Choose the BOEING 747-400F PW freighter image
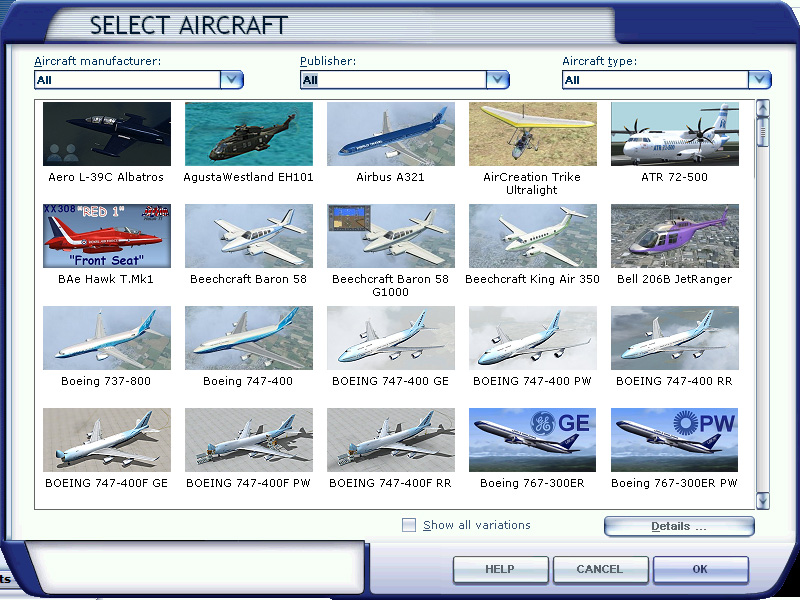This screenshot has width=800, height=600. click(x=248, y=440)
